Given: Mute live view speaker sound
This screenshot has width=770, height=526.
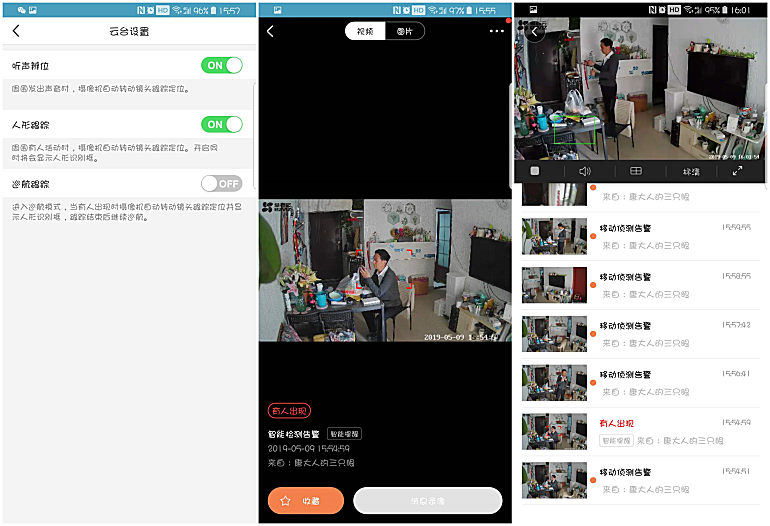Looking at the screenshot, I should point(584,171).
